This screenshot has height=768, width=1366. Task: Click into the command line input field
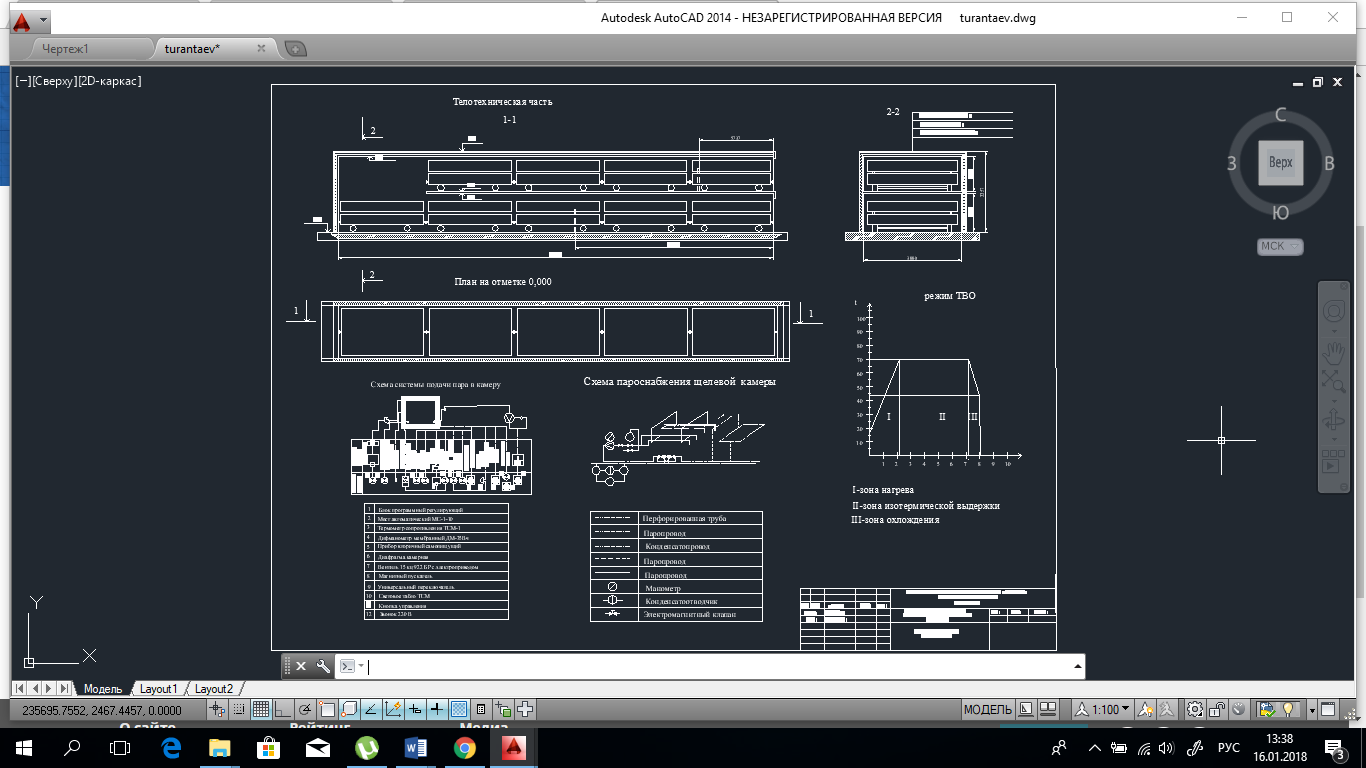(718, 666)
